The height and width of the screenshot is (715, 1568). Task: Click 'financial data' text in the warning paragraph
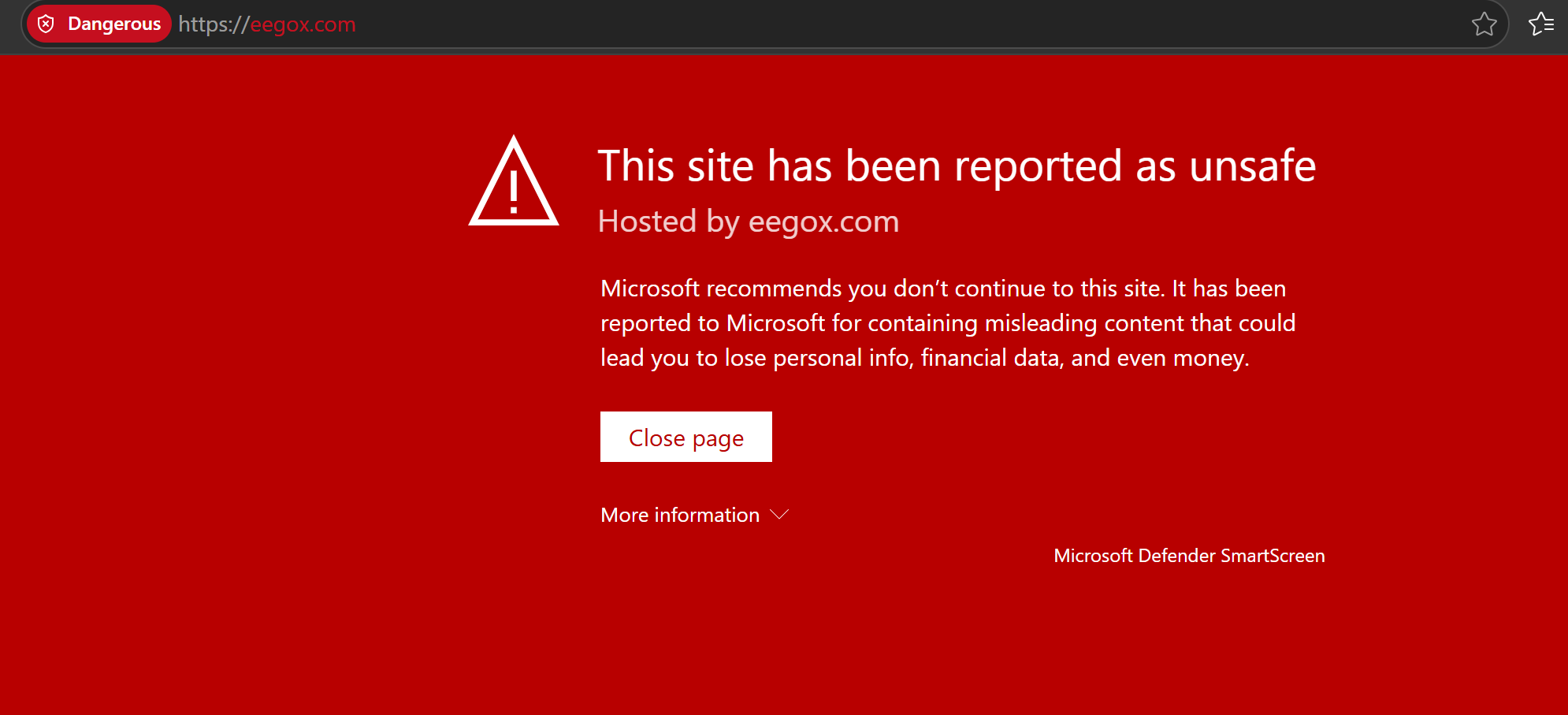click(990, 358)
